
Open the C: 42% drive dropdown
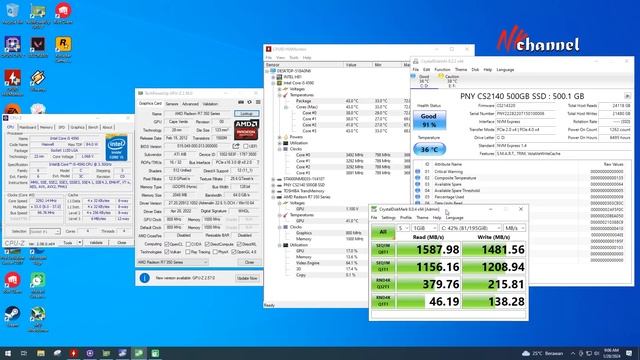coord(470,228)
